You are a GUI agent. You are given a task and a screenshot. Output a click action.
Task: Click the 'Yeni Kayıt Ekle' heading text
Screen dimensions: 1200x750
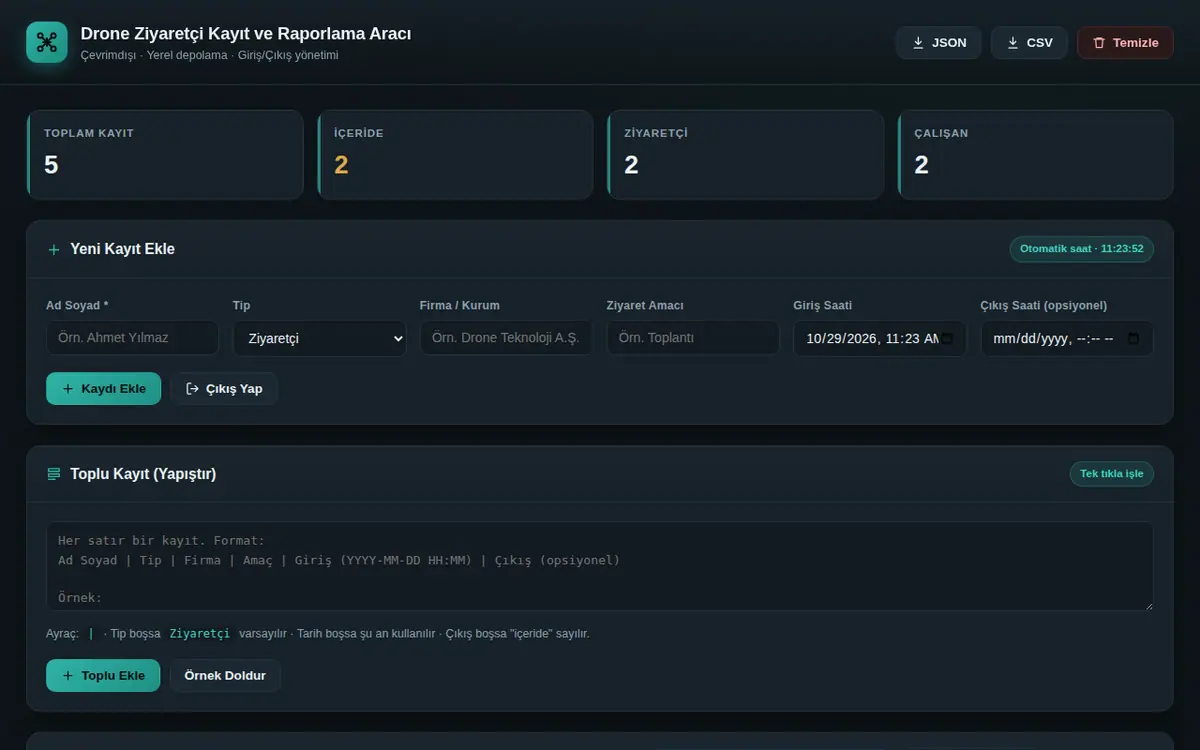pos(122,249)
